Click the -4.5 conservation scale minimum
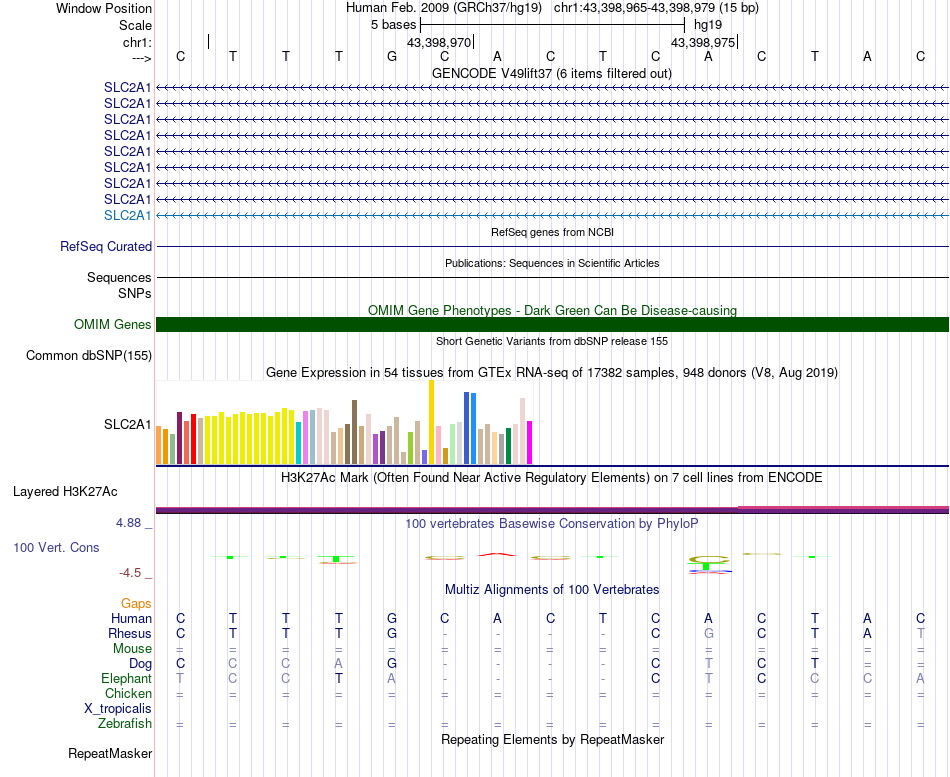The width and height of the screenshot is (950, 777). click(x=130, y=573)
